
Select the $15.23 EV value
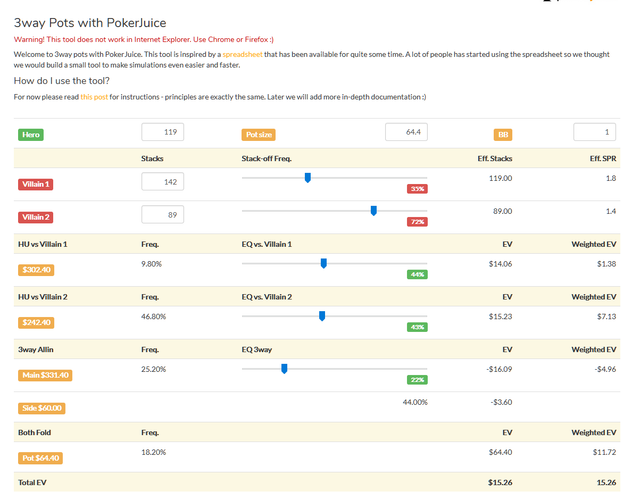500,316
